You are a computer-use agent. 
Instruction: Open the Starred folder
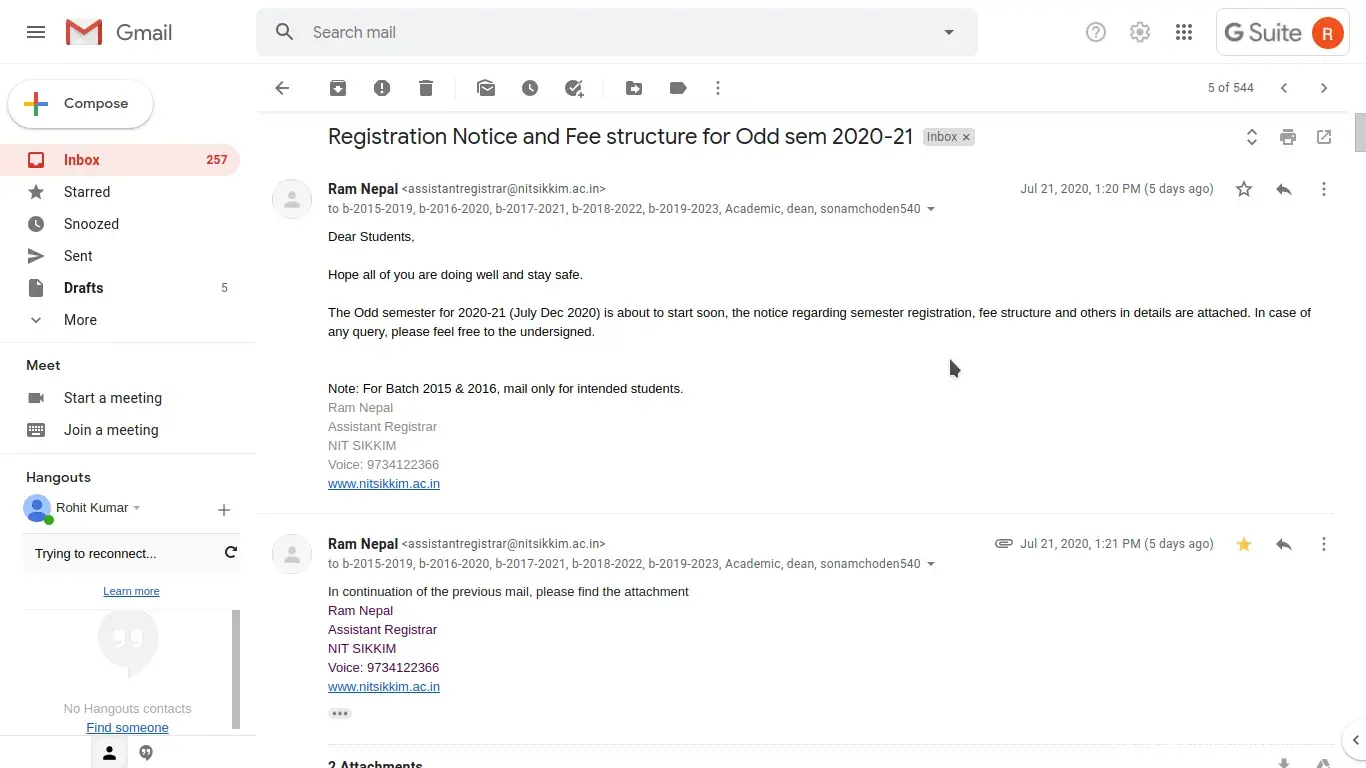87,192
